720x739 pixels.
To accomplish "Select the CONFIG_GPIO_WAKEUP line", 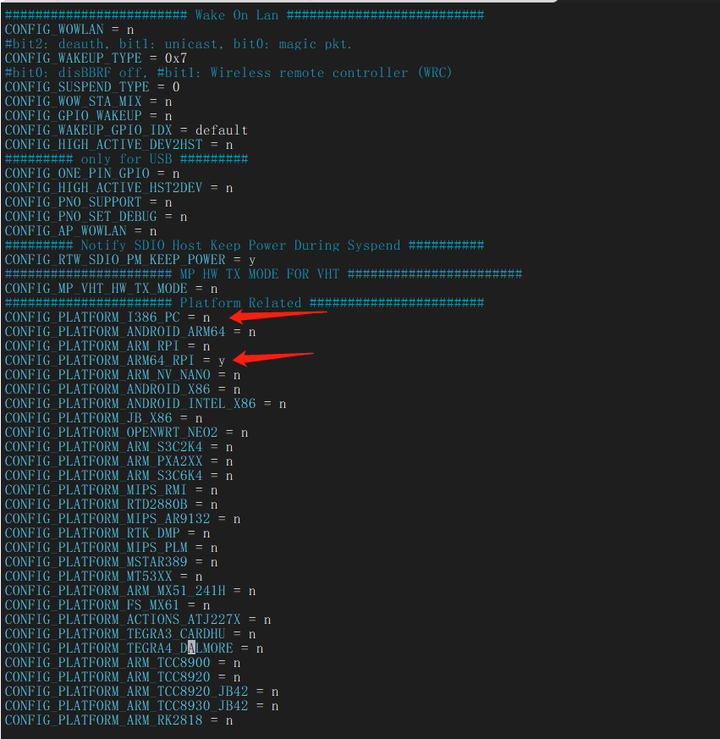I will click(89, 116).
